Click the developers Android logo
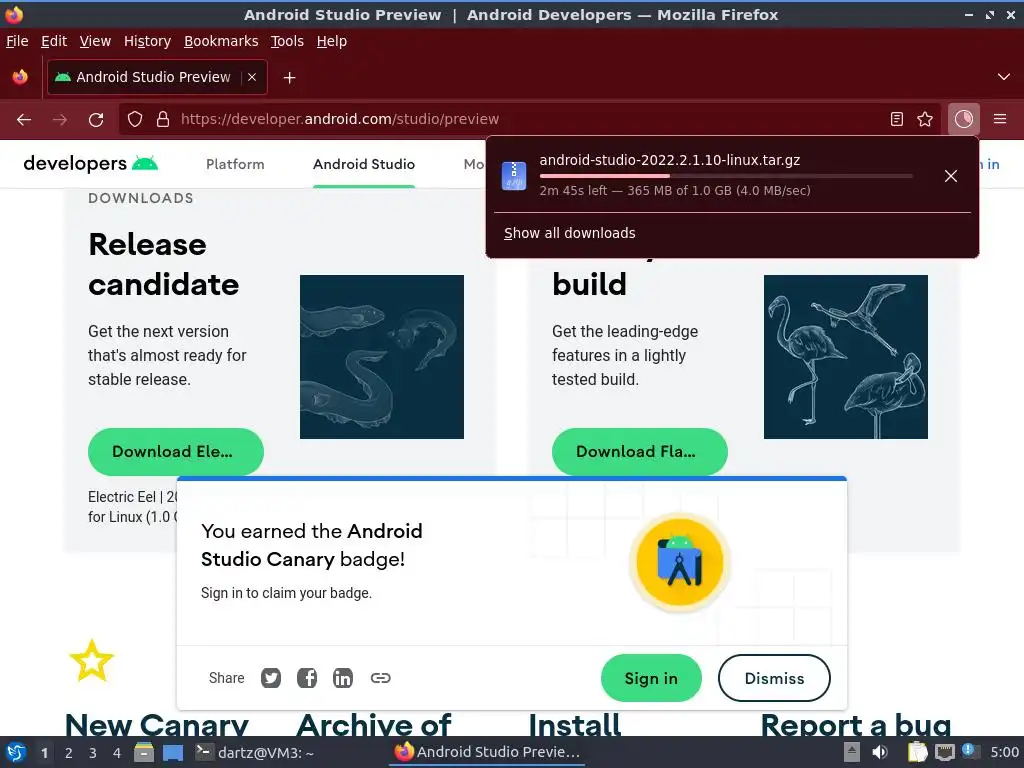This screenshot has height=768, width=1024. [90, 163]
